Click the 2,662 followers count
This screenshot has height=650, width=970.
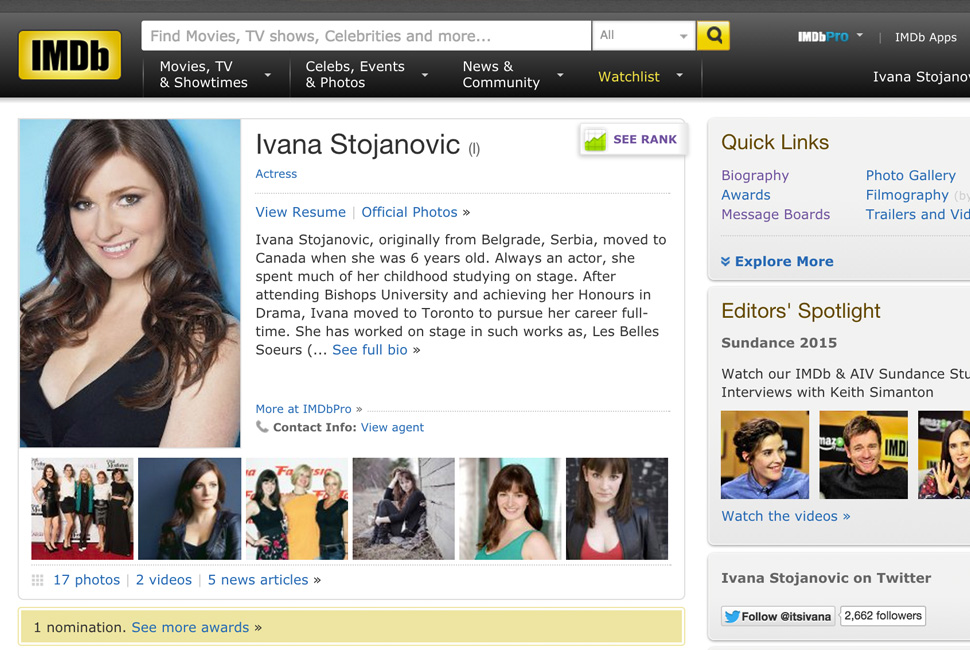[883, 616]
